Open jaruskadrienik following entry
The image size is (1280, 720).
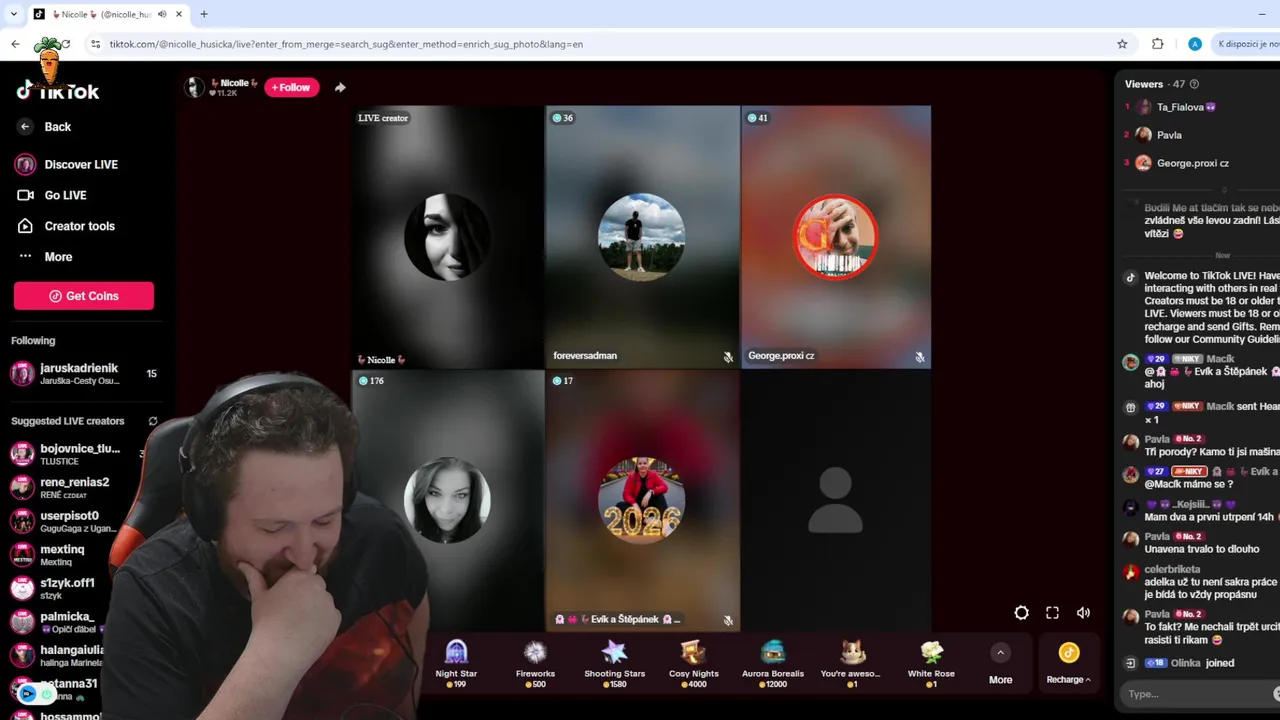(x=84, y=374)
